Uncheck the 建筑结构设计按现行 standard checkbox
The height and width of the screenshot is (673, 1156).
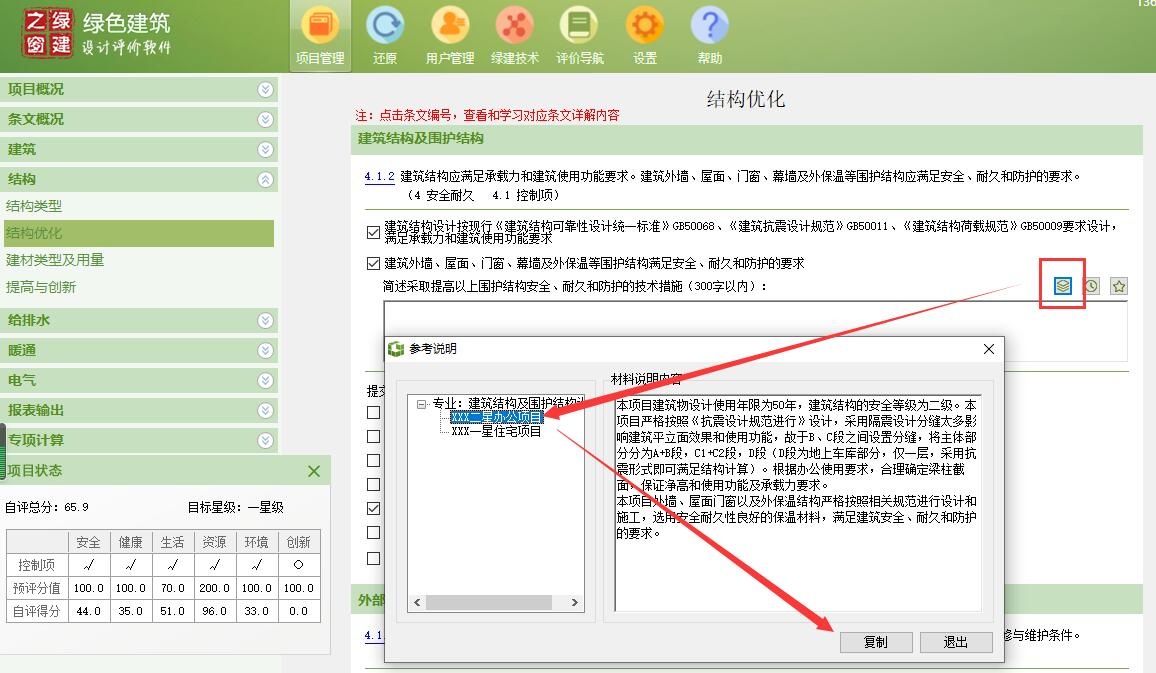pyautogui.click(x=374, y=232)
